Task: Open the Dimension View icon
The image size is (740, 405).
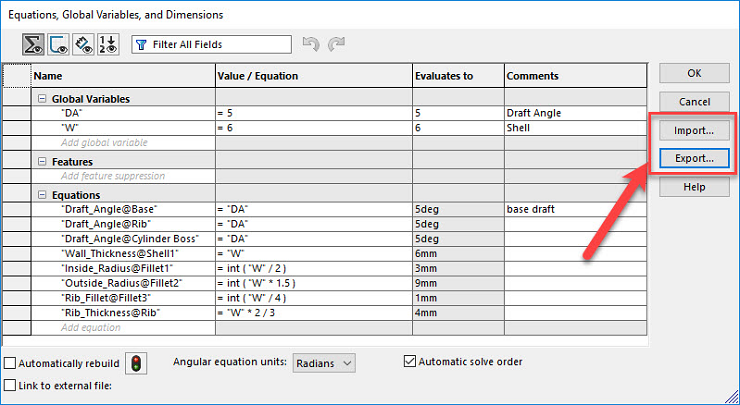Action: tap(84, 45)
